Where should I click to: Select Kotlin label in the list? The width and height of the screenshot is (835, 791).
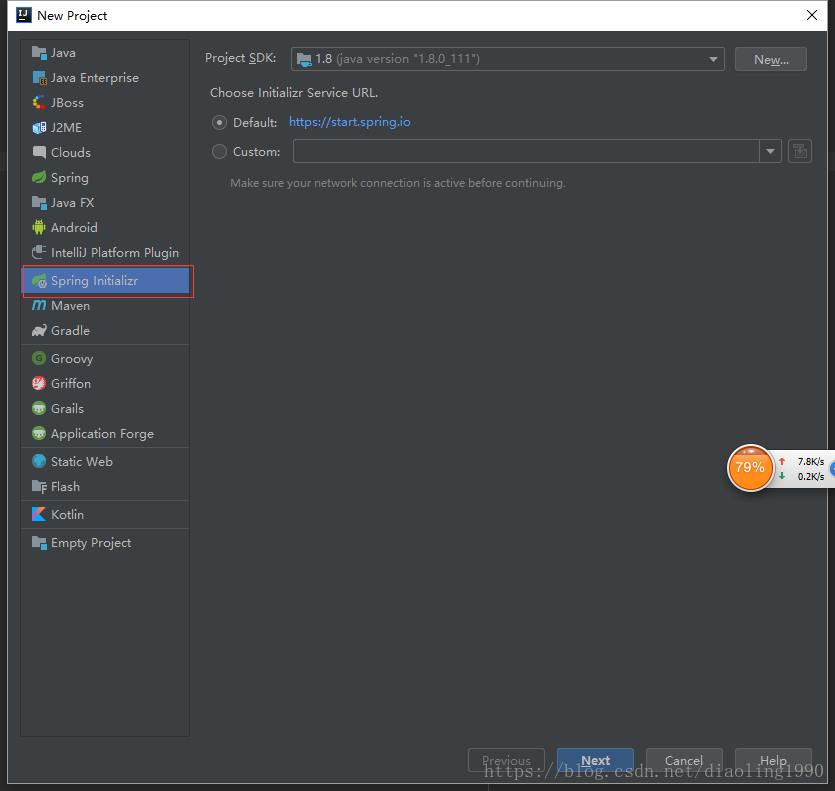pyautogui.click(x=67, y=515)
